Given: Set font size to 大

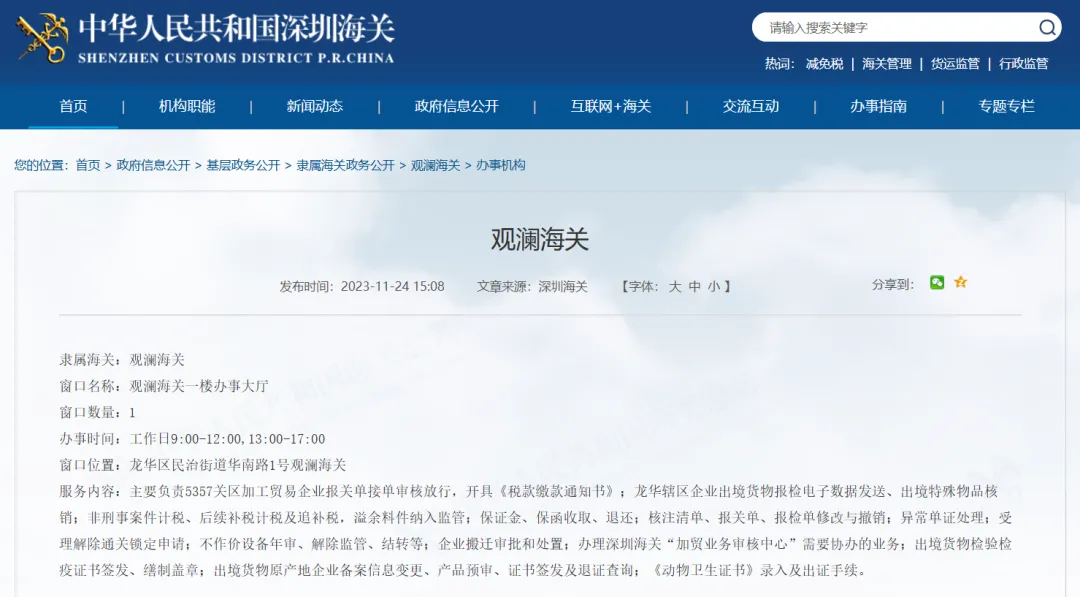Looking at the screenshot, I should pyautogui.click(x=675, y=286).
